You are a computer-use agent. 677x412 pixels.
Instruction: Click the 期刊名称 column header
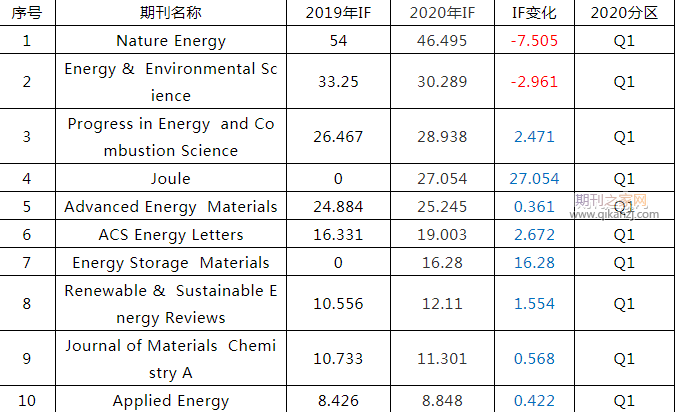coord(171,13)
